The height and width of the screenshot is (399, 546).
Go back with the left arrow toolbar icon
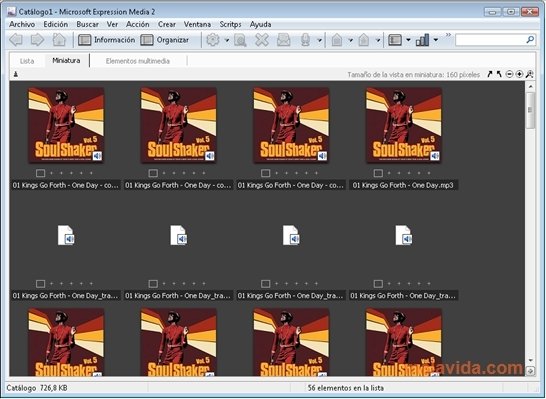click(x=16, y=40)
